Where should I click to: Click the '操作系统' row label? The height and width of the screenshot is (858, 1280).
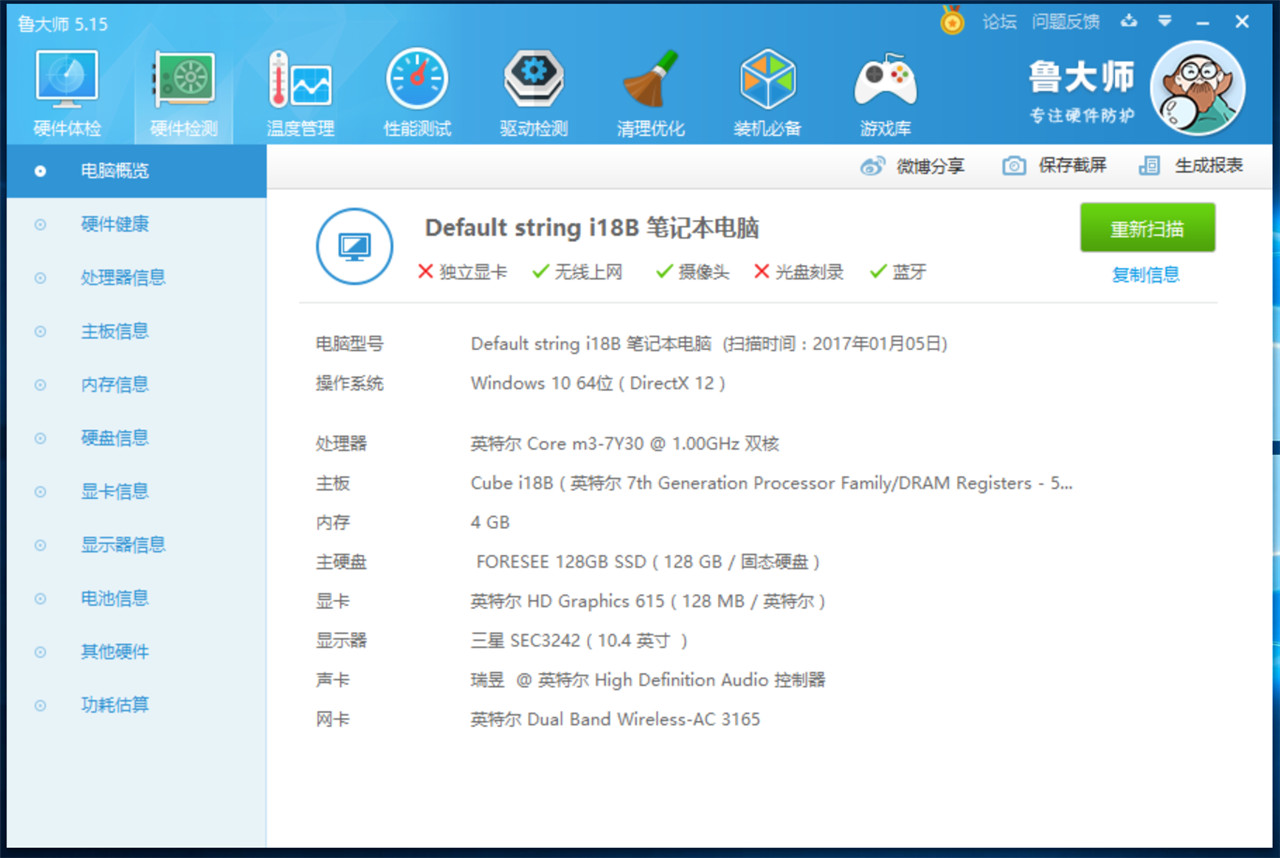point(350,383)
